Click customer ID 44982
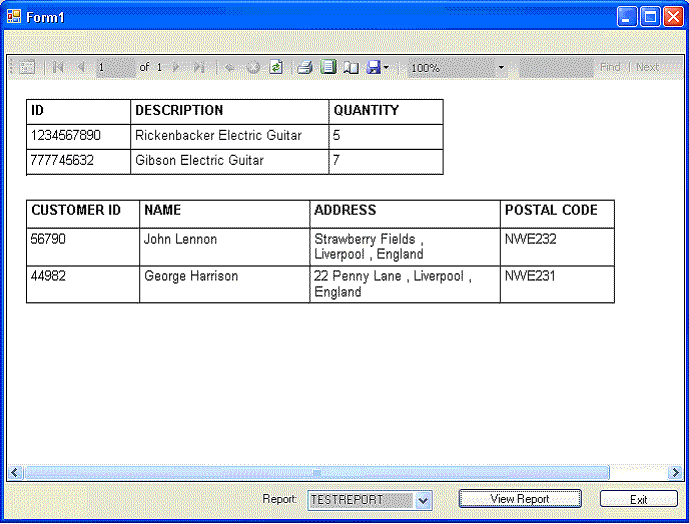The width and height of the screenshot is (689, 524). tap(83, 284)
